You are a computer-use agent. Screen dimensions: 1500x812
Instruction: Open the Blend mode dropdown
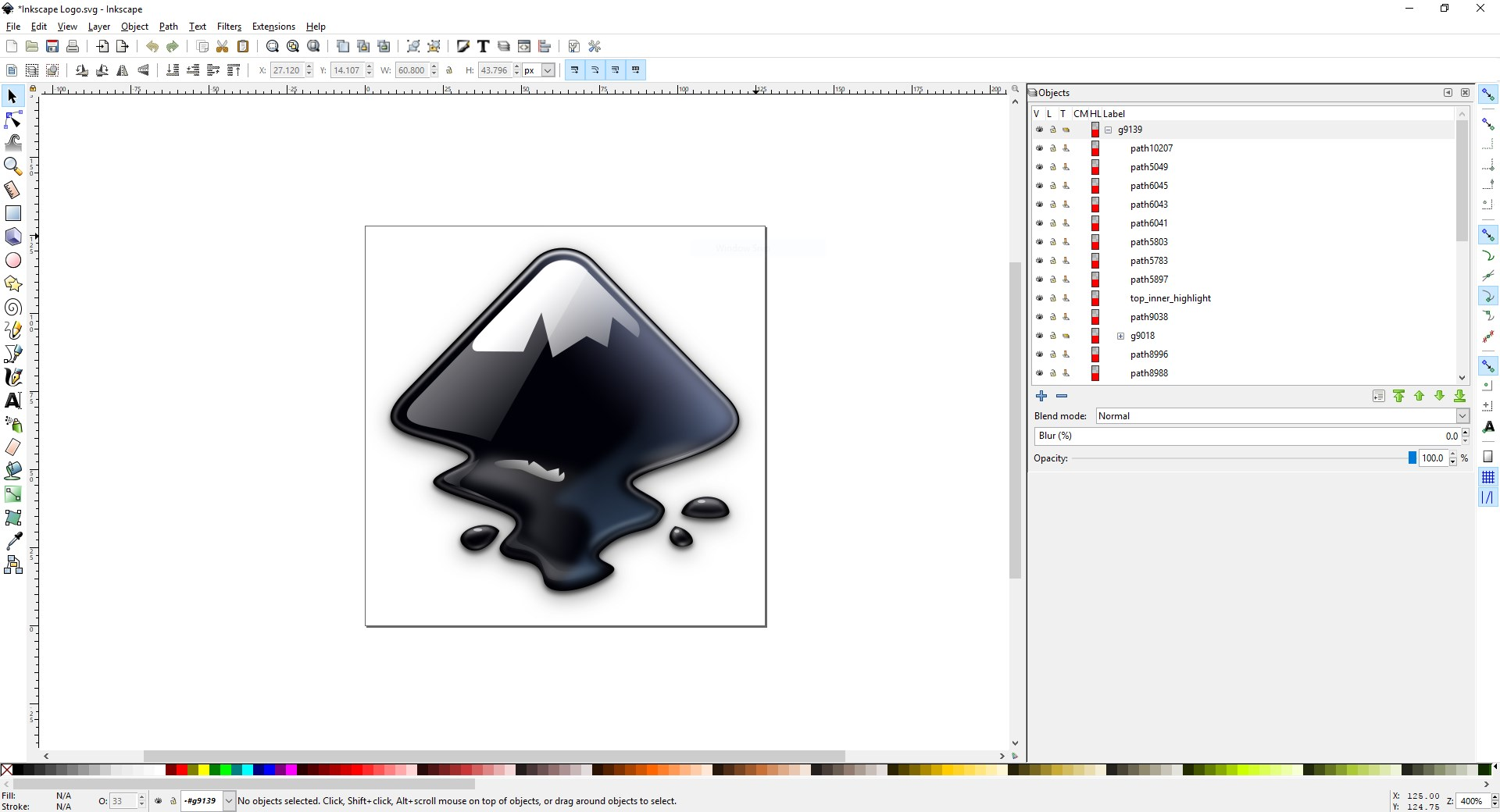tap(1461, 416)
